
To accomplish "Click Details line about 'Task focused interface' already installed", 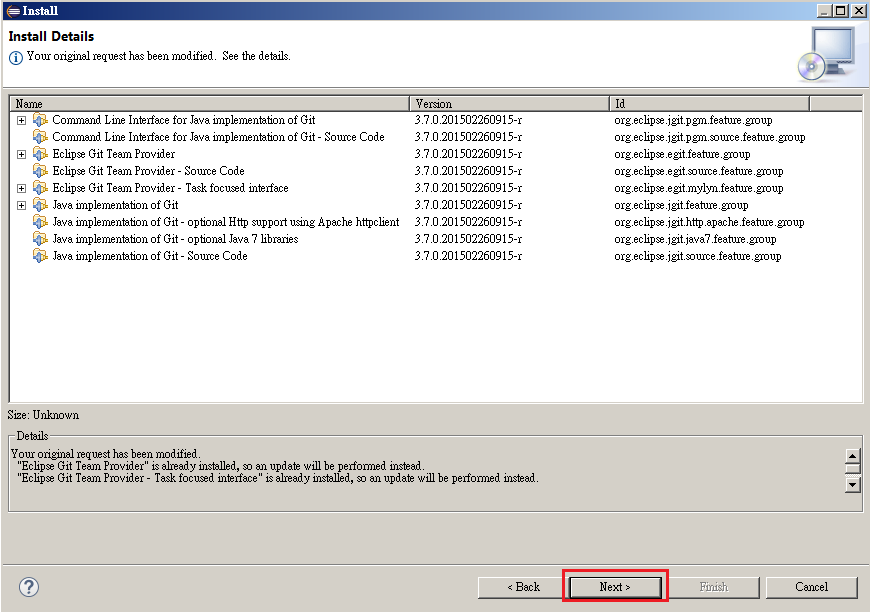I will [277, 478].
